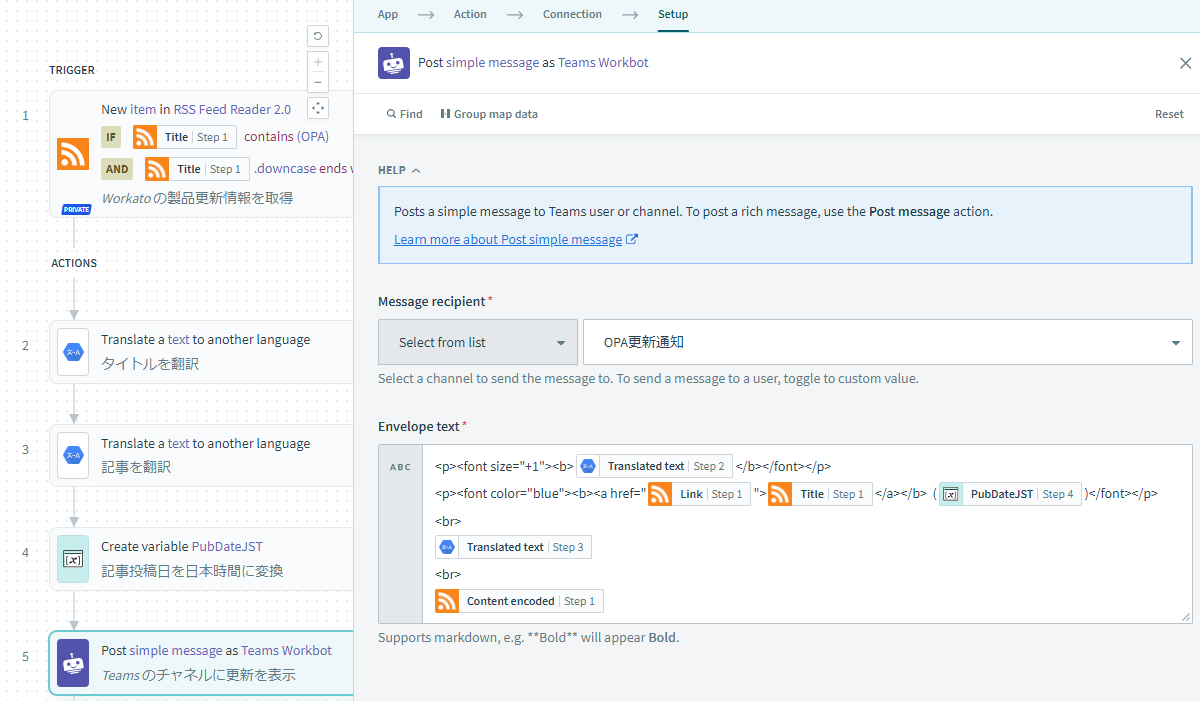Select step 5 Post simple message
Screen dimensions: 1200x701
[x=201, y=663]
